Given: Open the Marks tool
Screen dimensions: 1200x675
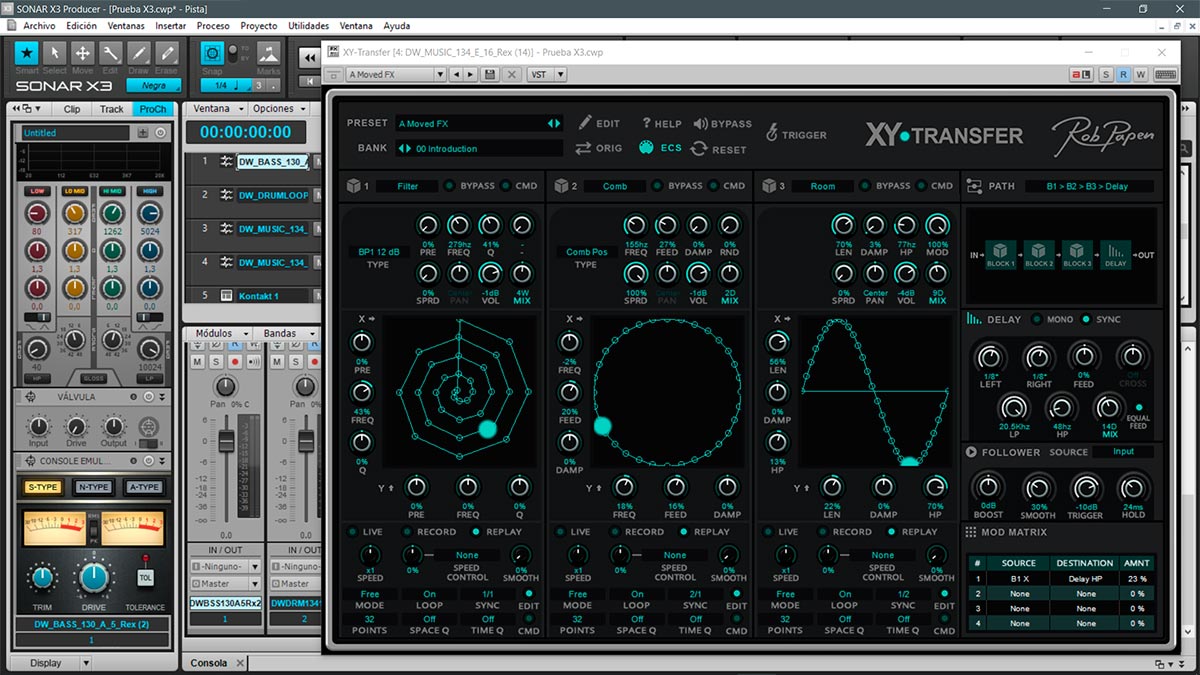Looking at the screenshot, I should (x=268, y=53).
